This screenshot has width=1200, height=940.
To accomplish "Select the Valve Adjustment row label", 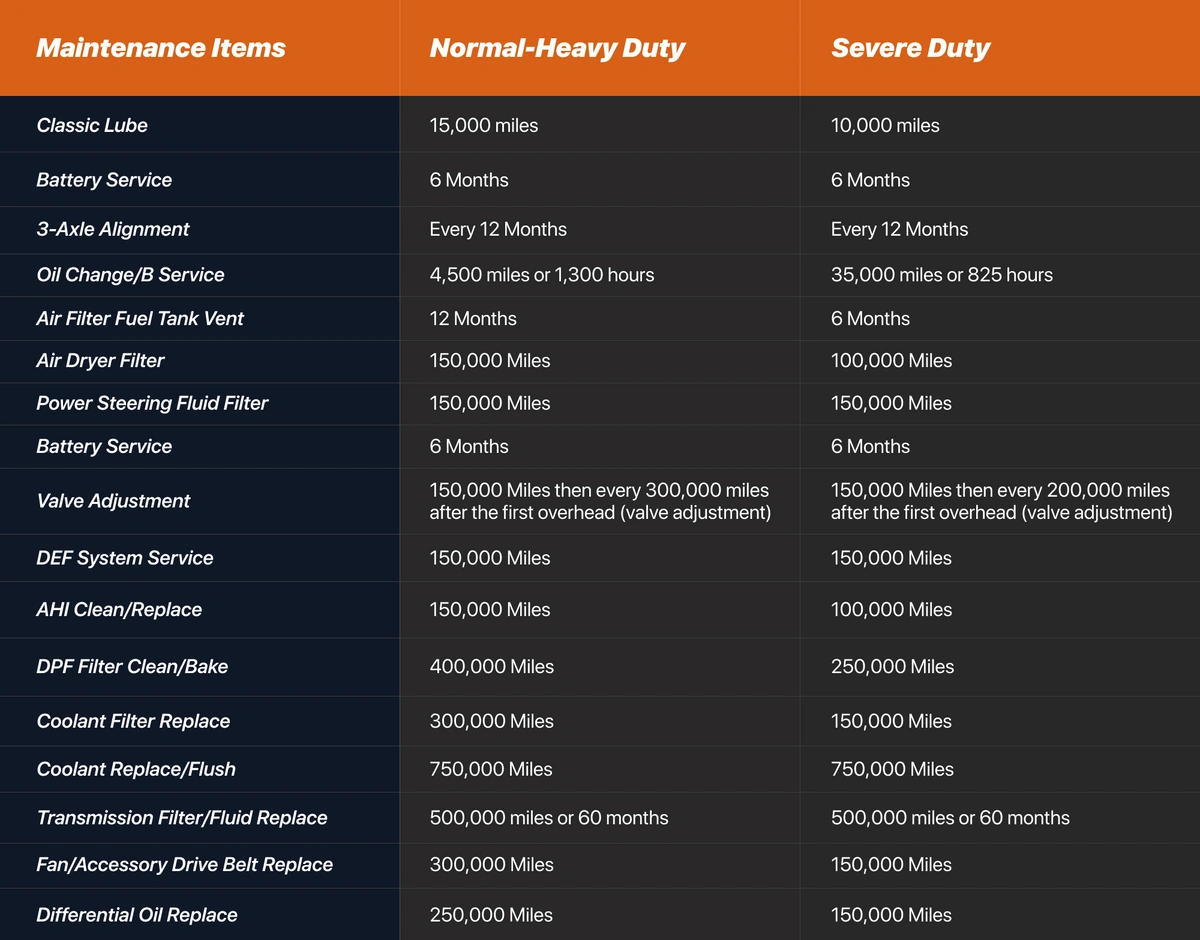I will [x=113, y=501].
